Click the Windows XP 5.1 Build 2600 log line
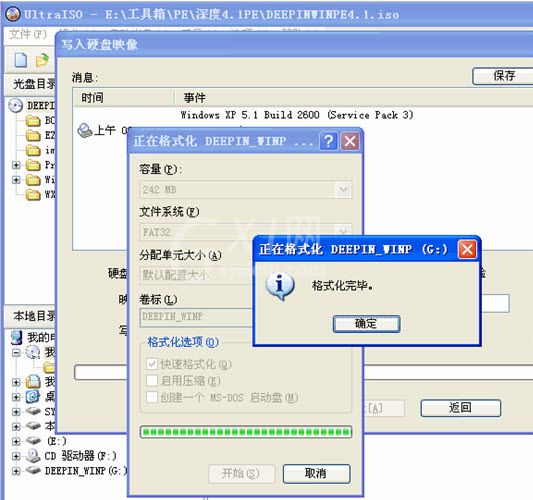533x500 pixels. click(297, 115)
